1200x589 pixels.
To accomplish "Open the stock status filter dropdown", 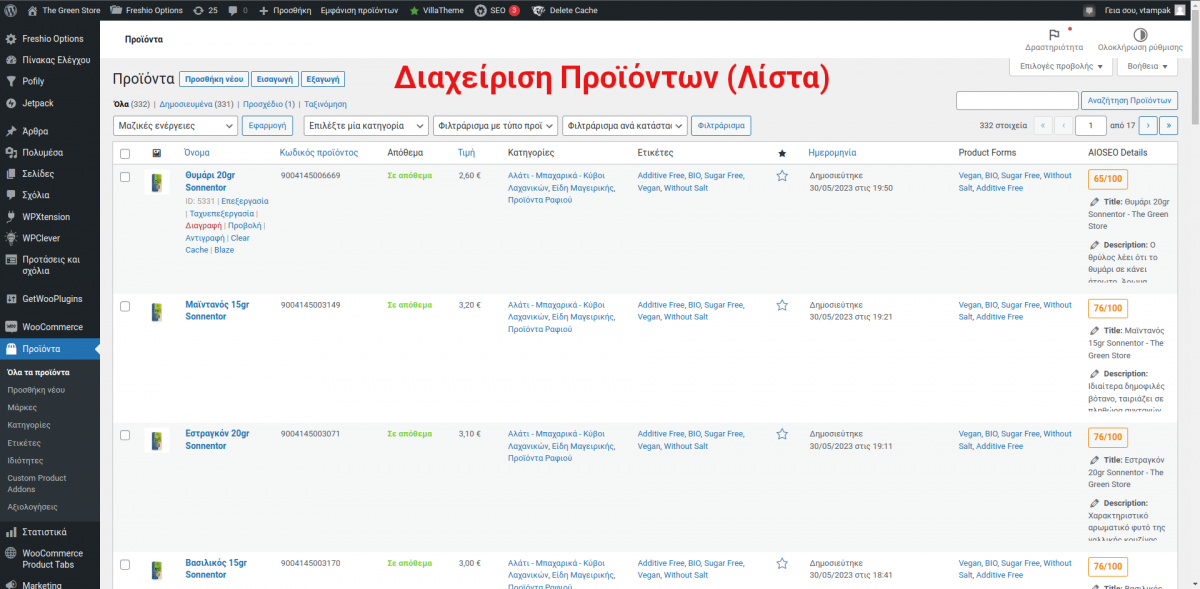I will click(x=625, y=126).
